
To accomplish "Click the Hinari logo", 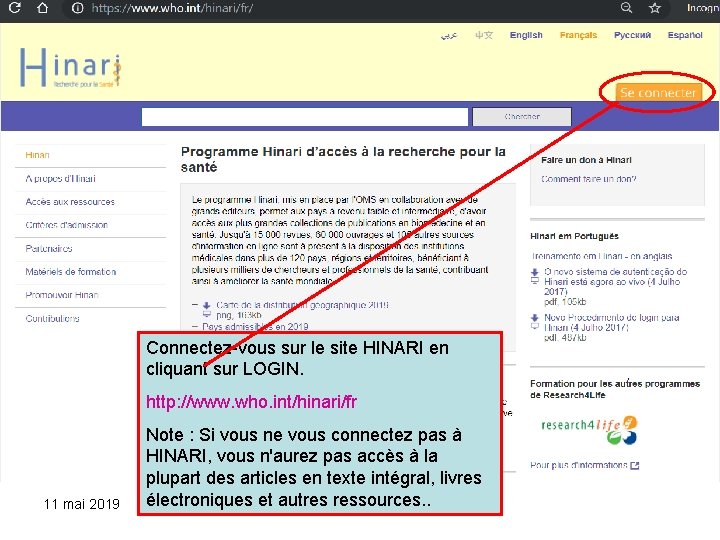I will tap(71, 68).
